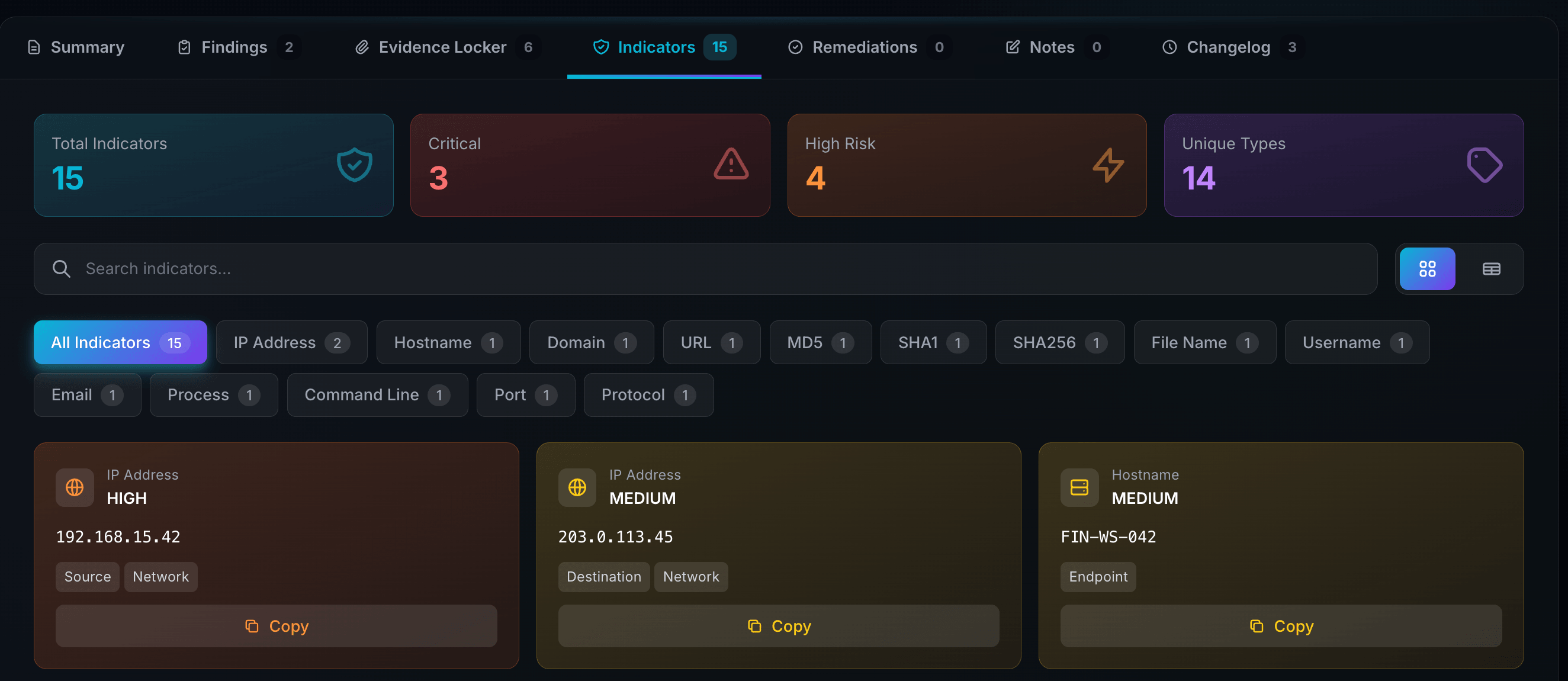This screenshot has width=1568, height=681.
Task: Click the warning triangle on the Critical card
Action: click(730, 163)
